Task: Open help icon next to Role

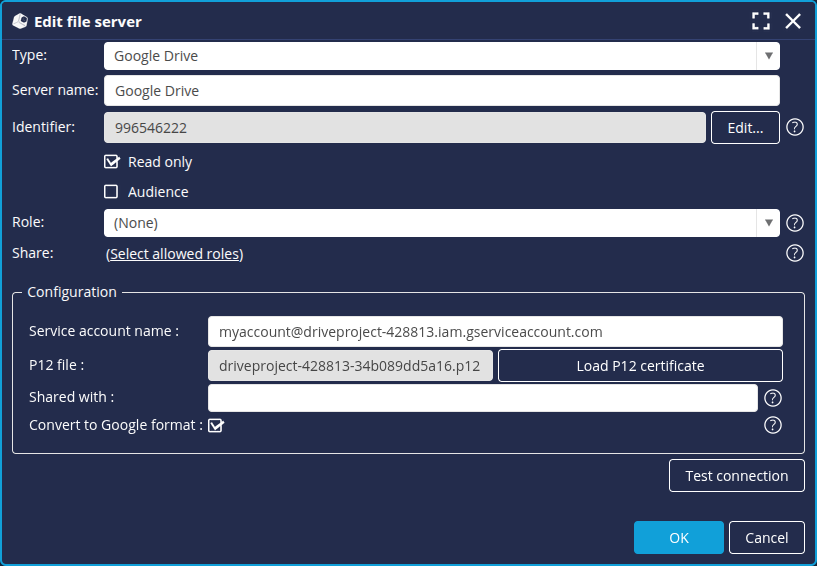Action: (795, 223)
